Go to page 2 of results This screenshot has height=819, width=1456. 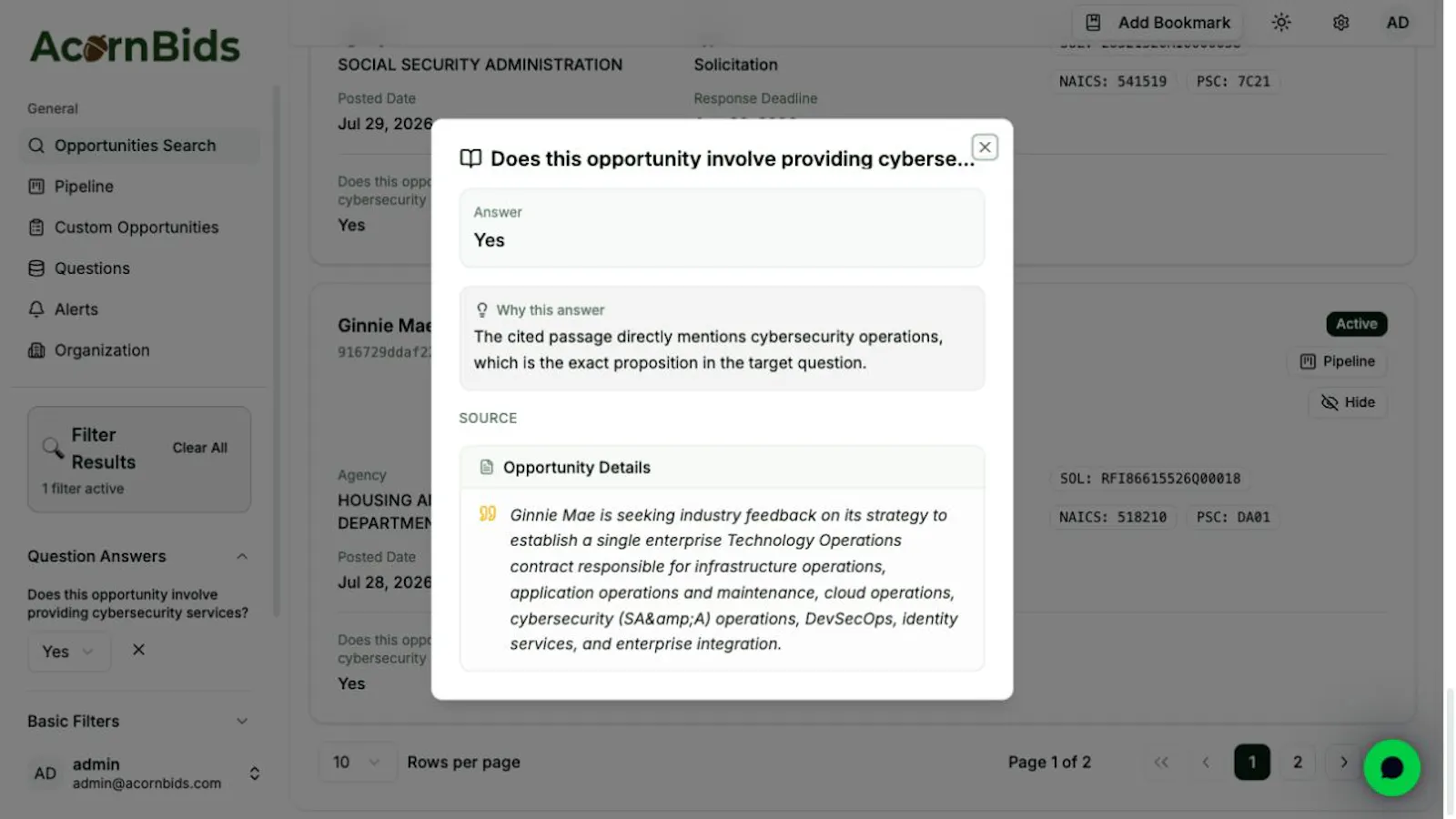point(1298,763)
